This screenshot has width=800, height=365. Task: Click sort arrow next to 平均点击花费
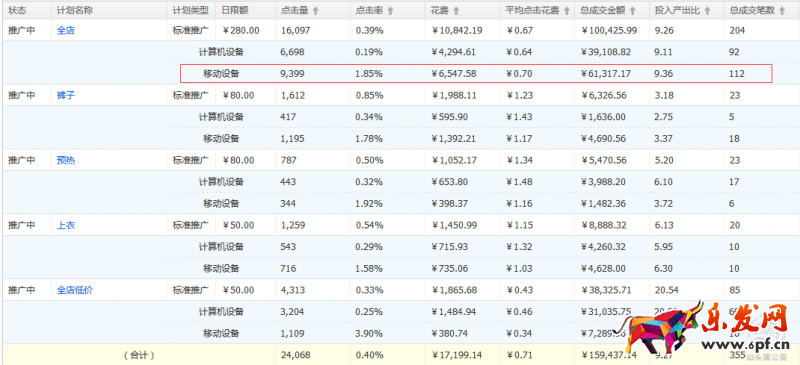tap(566, 10)
